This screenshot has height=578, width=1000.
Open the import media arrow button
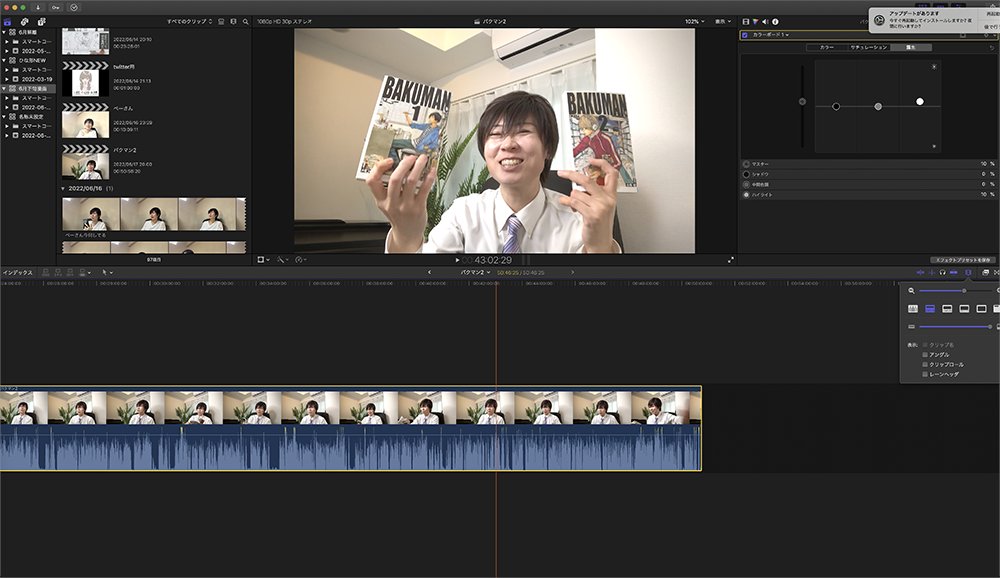click(x=38, y=8)
